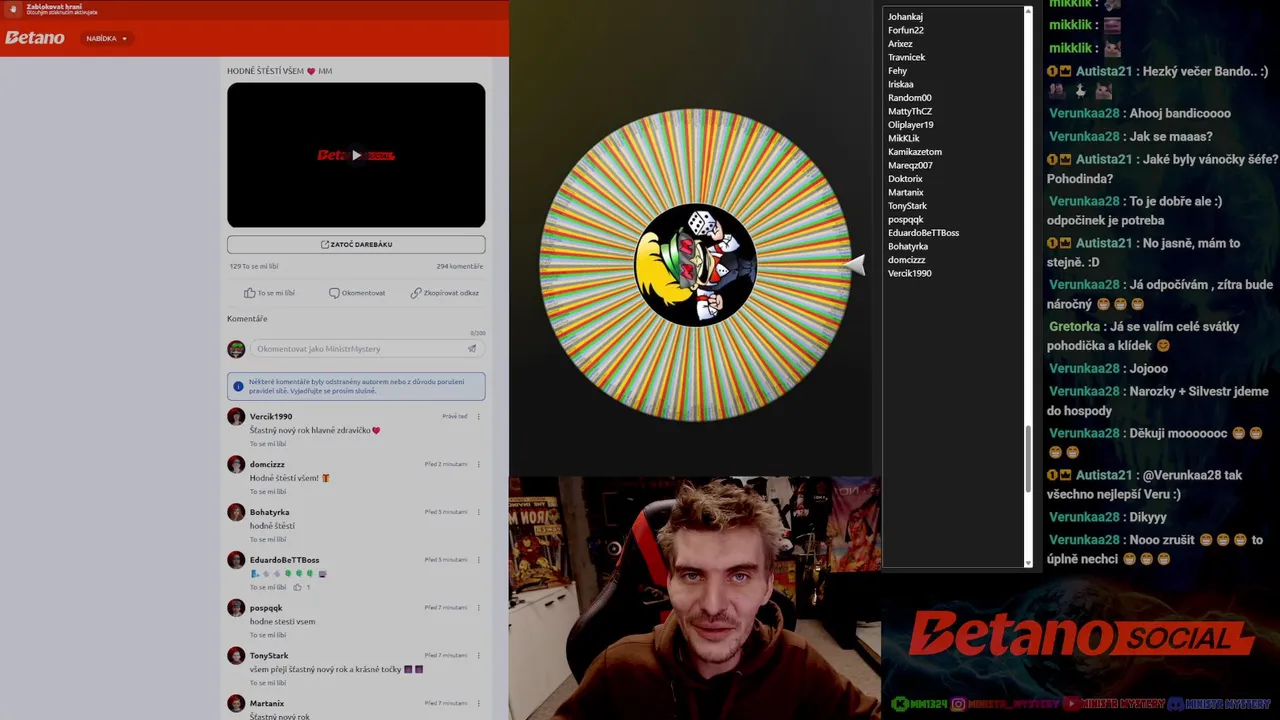Open the 294 komentáře count
The image size is (1280, 720).
point(459,266)
